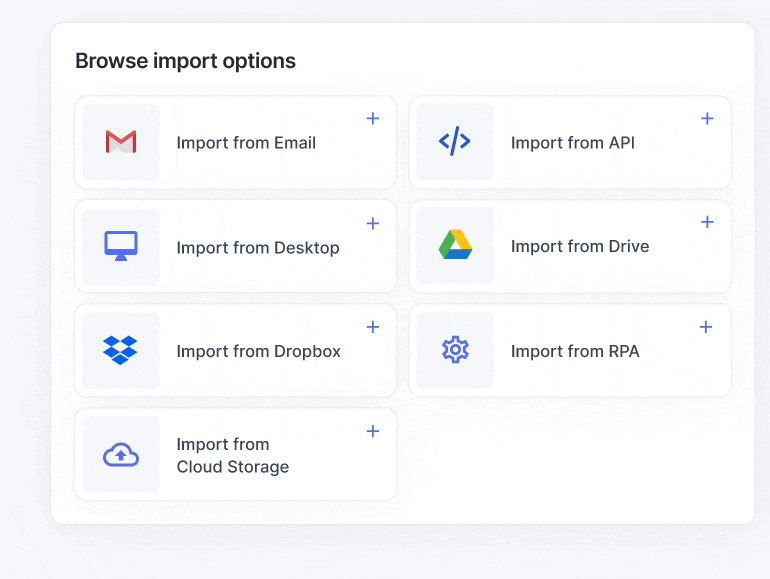This screenshot has height=579, width=770.
Task: Add Drive import with plus icon
Action: click(707, 222)
